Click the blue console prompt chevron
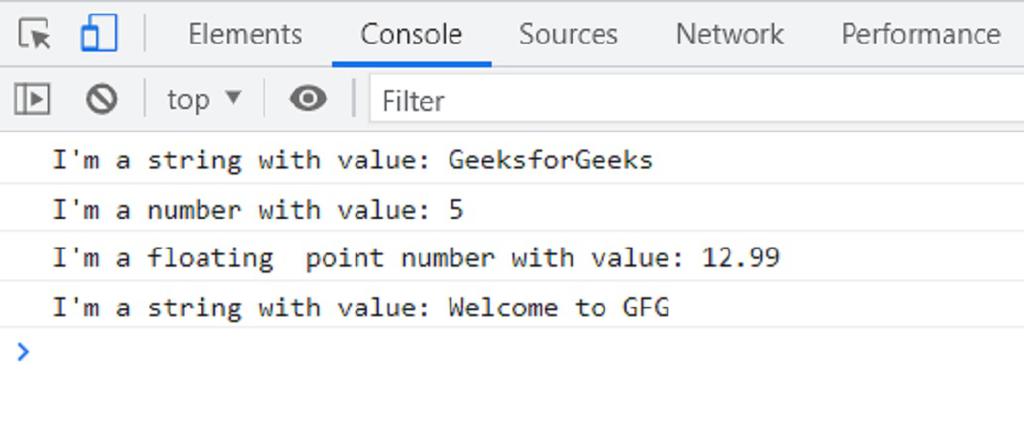1024x439 pixels. pos(24,351)
